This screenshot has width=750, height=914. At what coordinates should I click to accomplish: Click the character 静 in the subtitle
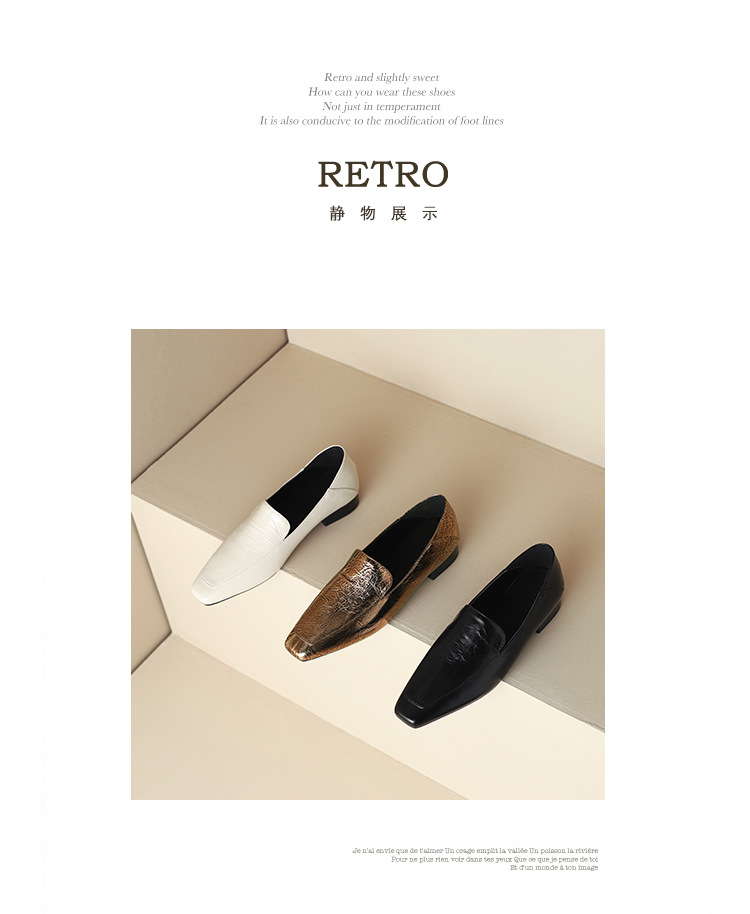(x=337, y=213)
